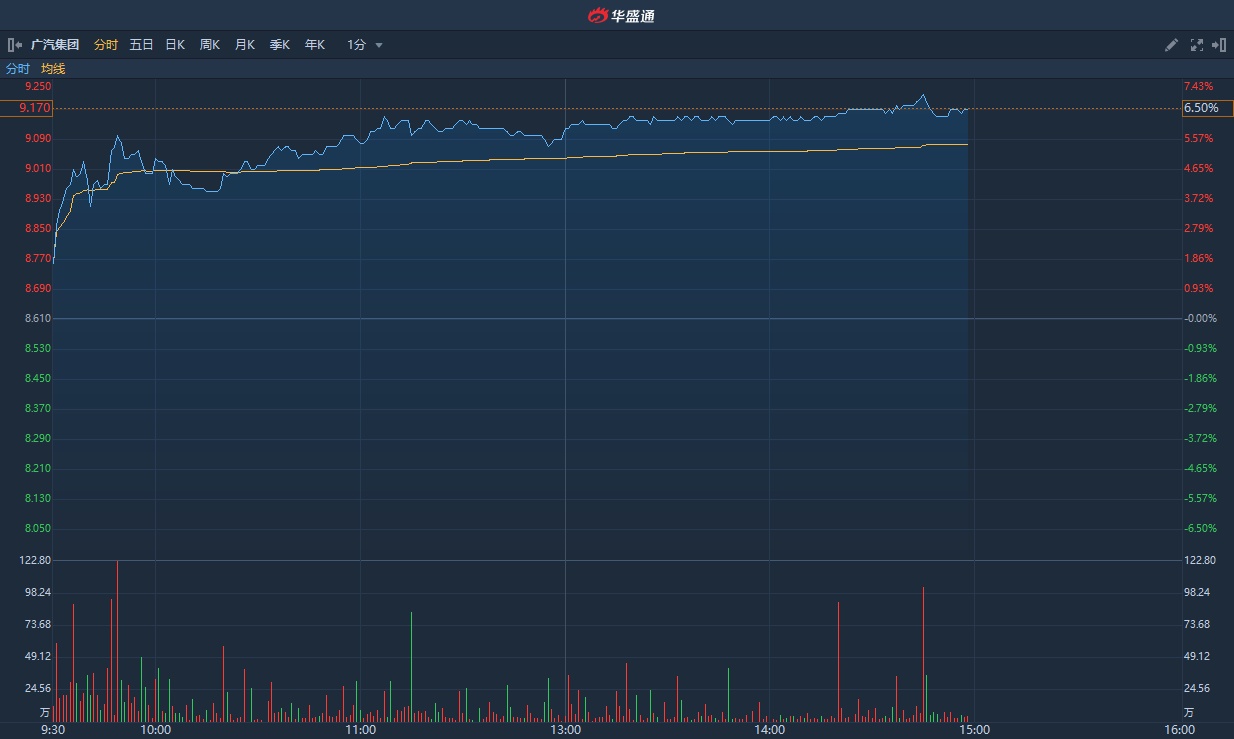Toggle the 均线 average line legend
This screenshot has height=739, width=1234.
click(53, 69)
